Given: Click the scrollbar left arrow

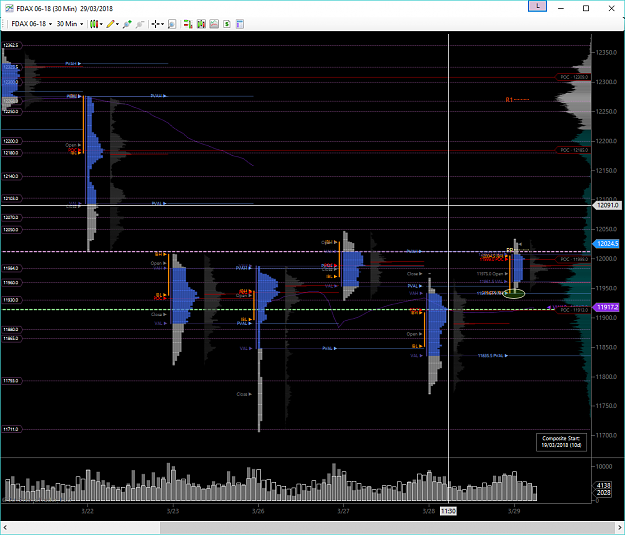Looking at the screenshot, I should click(5, 528).
